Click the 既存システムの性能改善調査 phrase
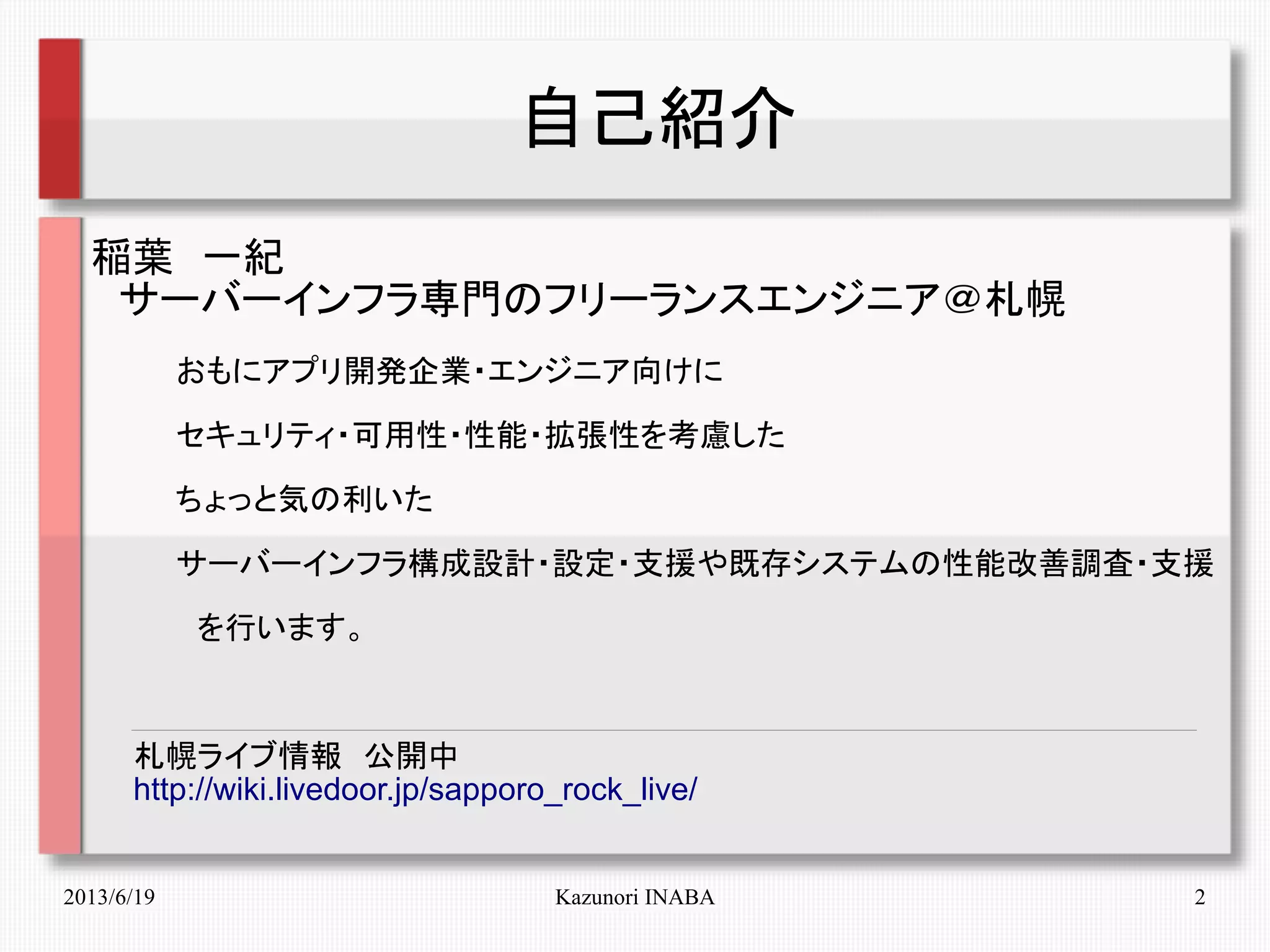 (930, 564)
